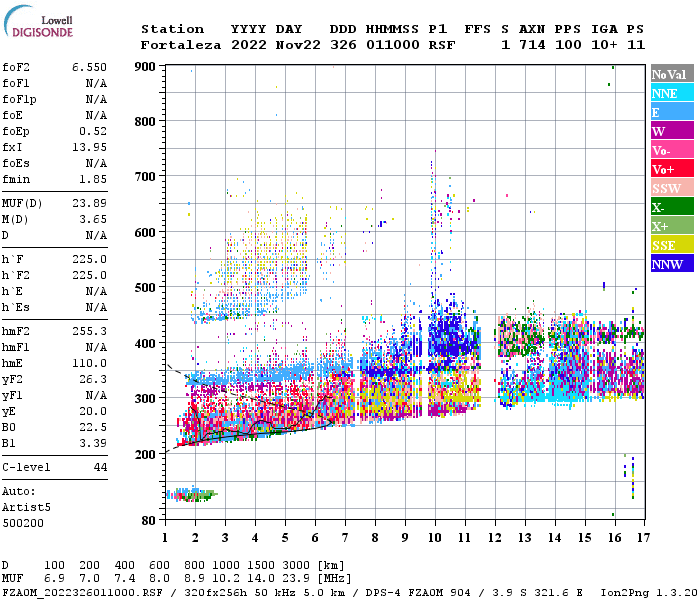Viewport: 700px width, 600px height.
Task: Click the fmin value 1.85
Action: click(x=93, y=179)
